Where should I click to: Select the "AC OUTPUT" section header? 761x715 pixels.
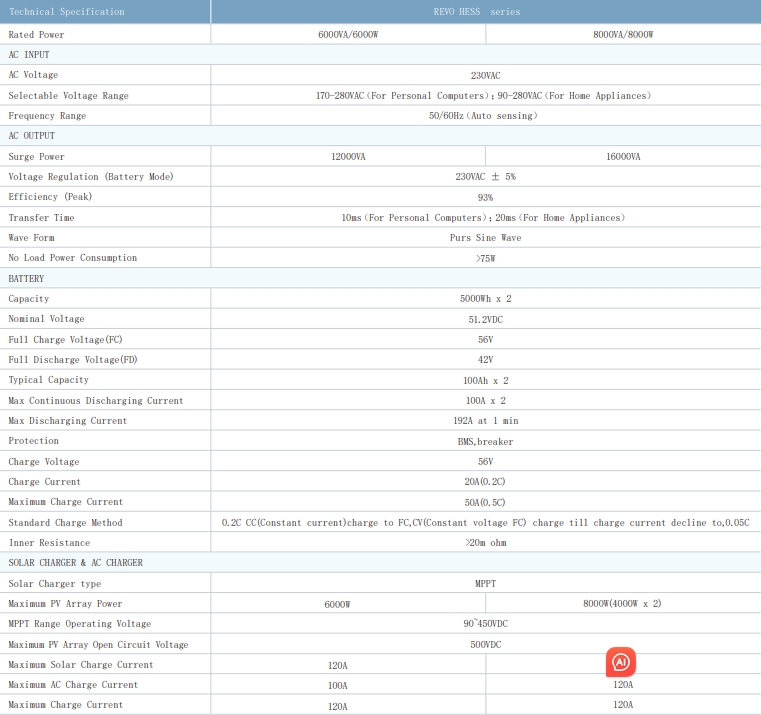click(x=32, y=136)
